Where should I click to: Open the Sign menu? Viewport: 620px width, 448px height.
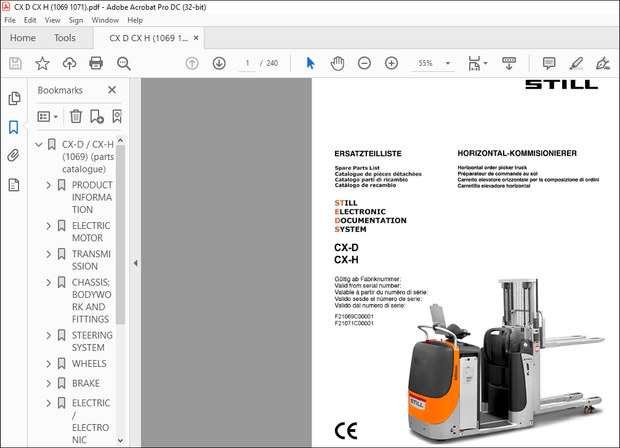click(76, 20)
